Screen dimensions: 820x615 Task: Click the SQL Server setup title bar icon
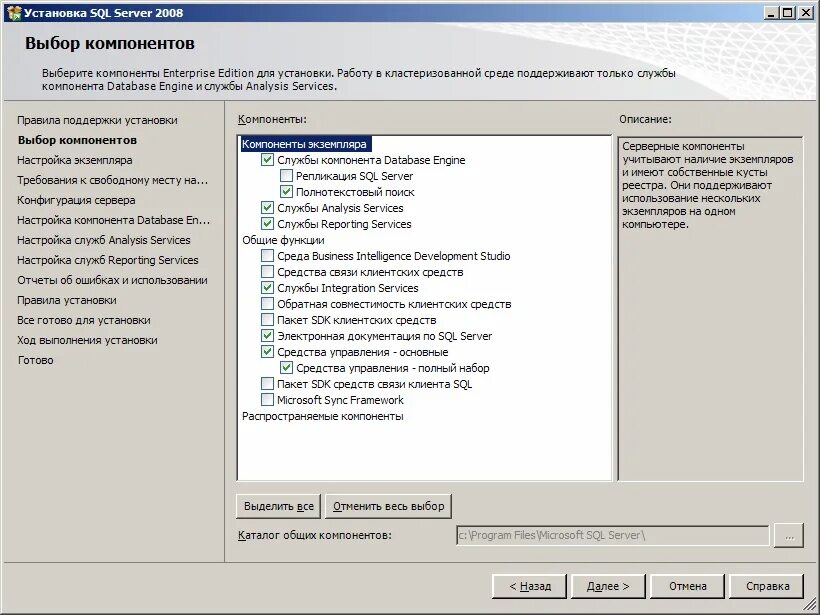click(14, 13)
